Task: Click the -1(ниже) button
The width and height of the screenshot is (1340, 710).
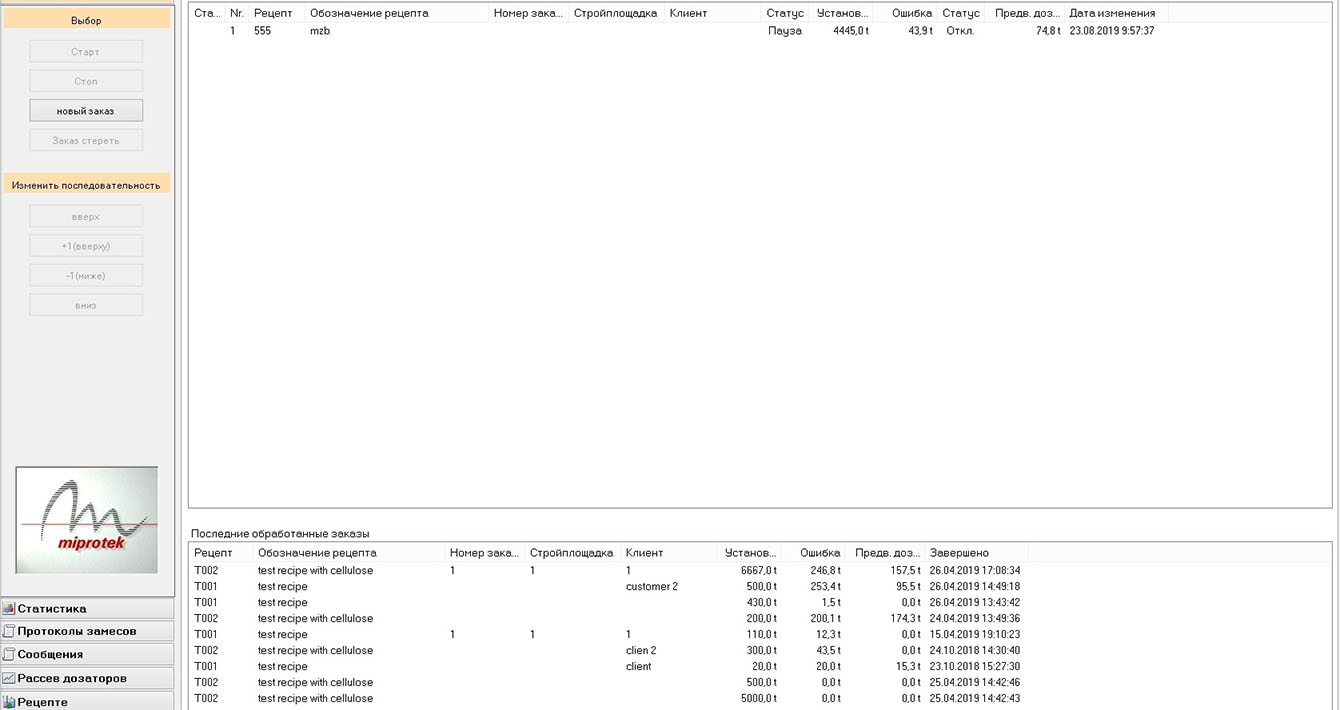Action: [x=86, y=276]
